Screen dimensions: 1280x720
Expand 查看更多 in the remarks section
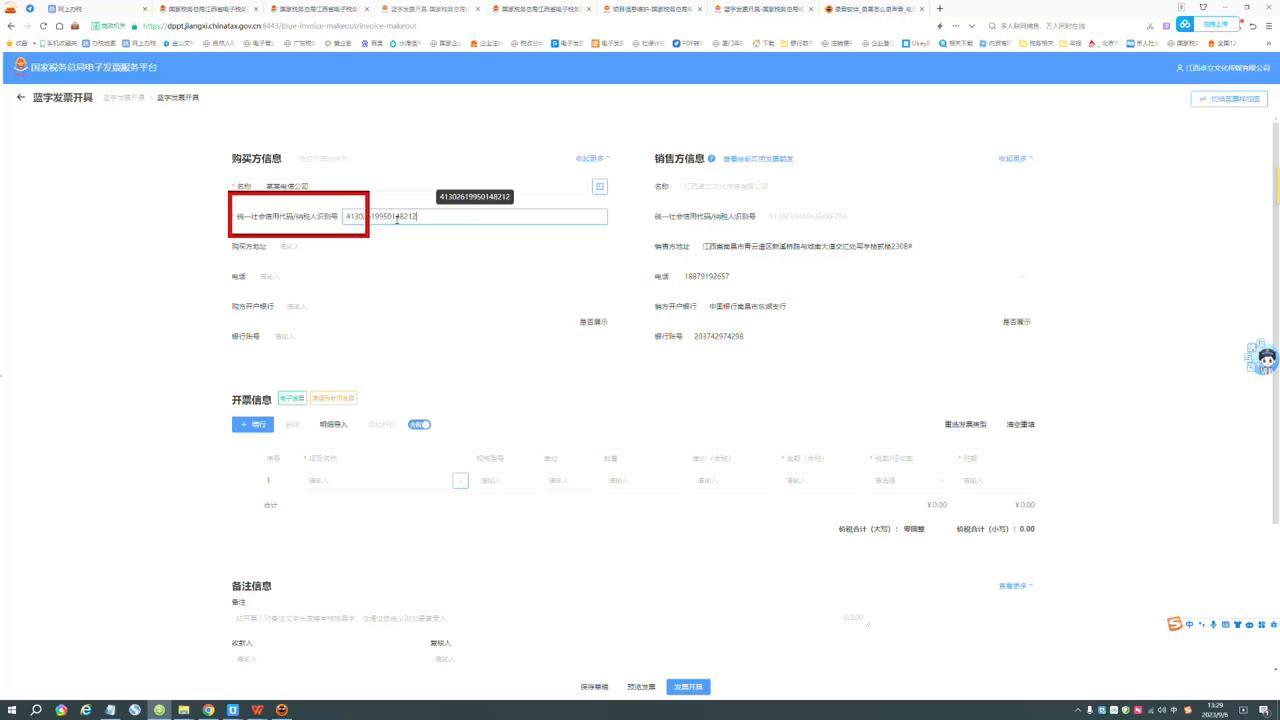(x=1013, y=585)
